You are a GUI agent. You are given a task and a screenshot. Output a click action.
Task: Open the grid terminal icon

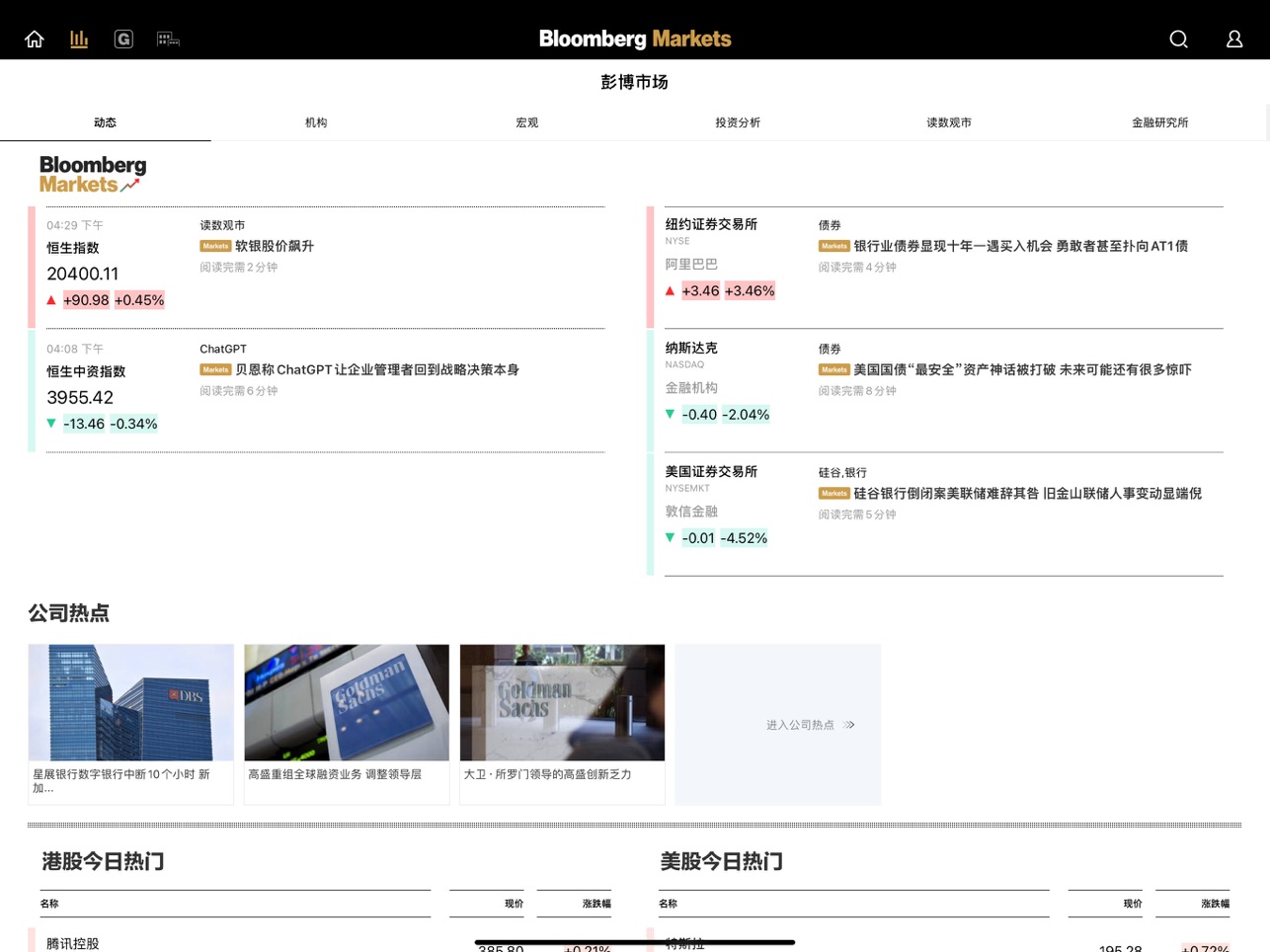168,40
